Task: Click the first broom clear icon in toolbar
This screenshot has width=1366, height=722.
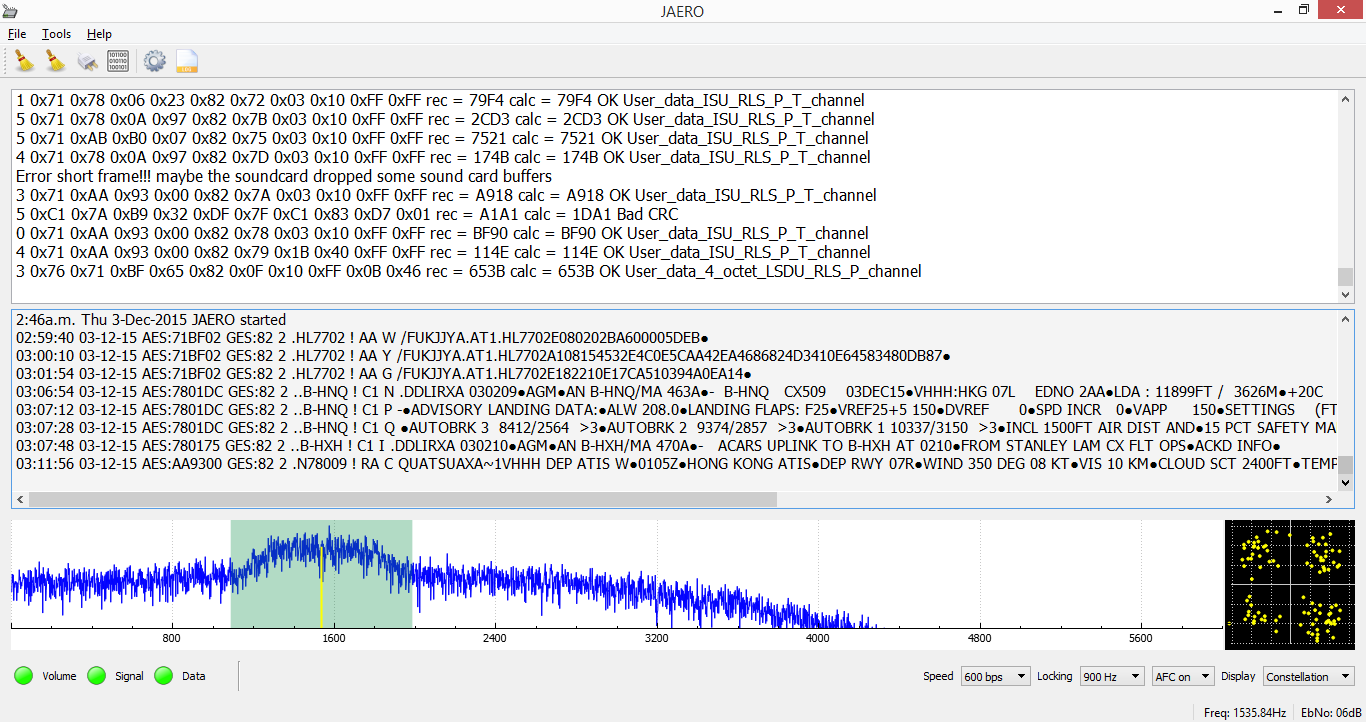Action: tap(24, 61)
